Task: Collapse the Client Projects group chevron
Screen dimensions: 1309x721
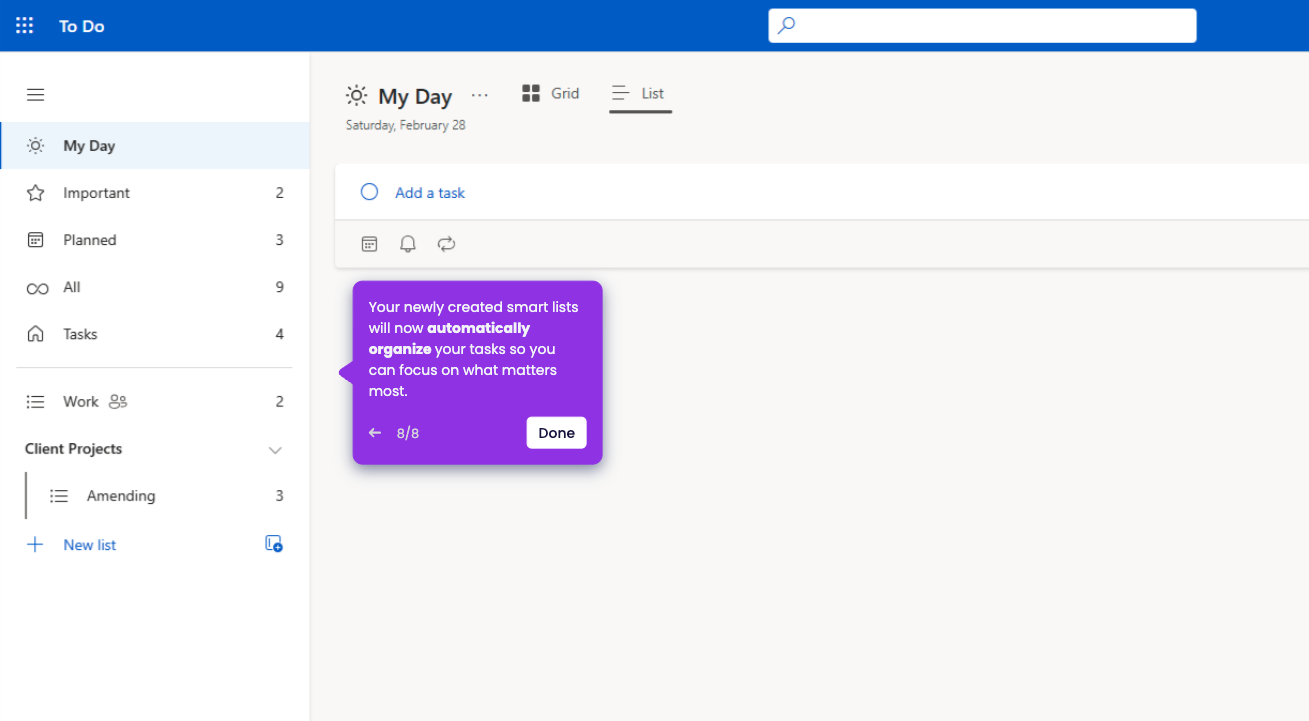Action: 275,450
